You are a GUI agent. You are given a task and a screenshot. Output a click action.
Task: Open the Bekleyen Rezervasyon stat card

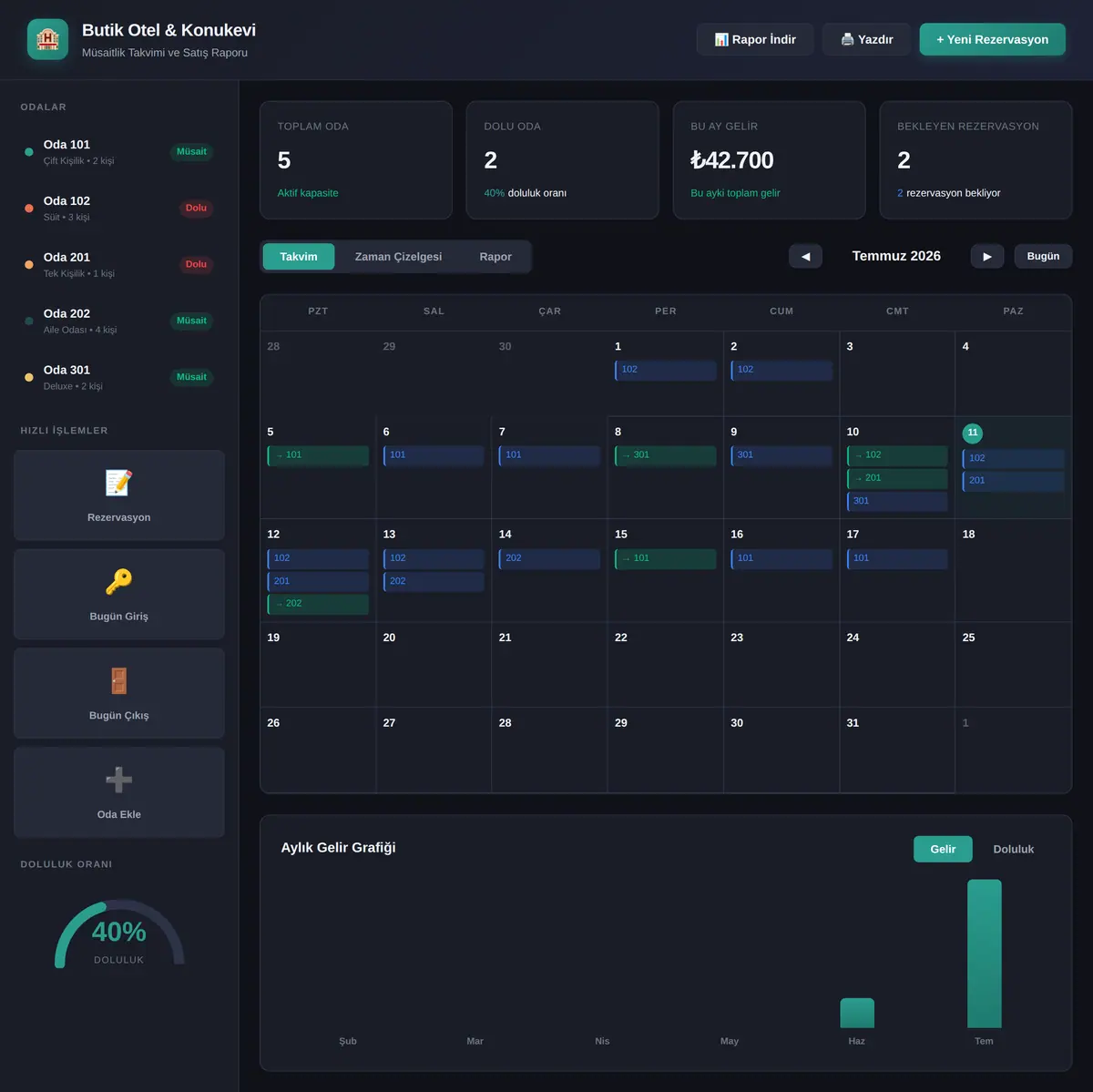click(976, 160)
